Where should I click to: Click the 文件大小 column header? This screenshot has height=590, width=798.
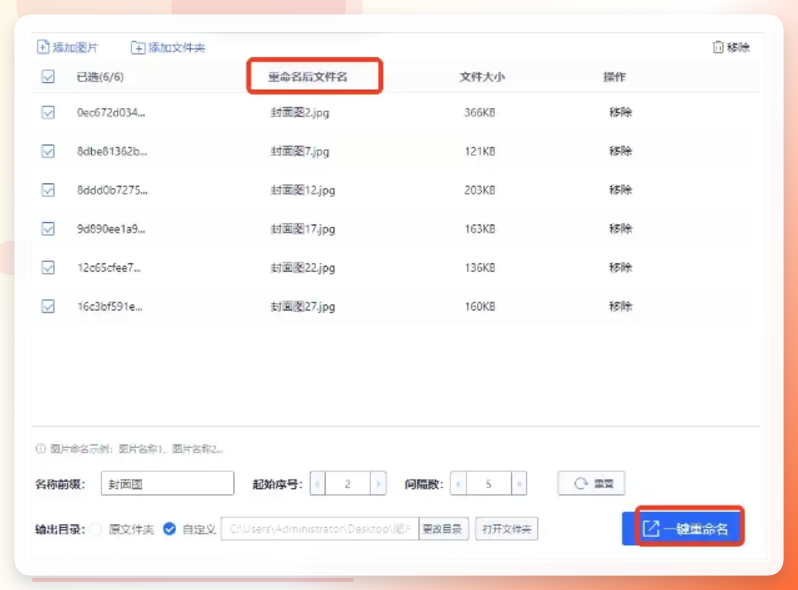482,77
